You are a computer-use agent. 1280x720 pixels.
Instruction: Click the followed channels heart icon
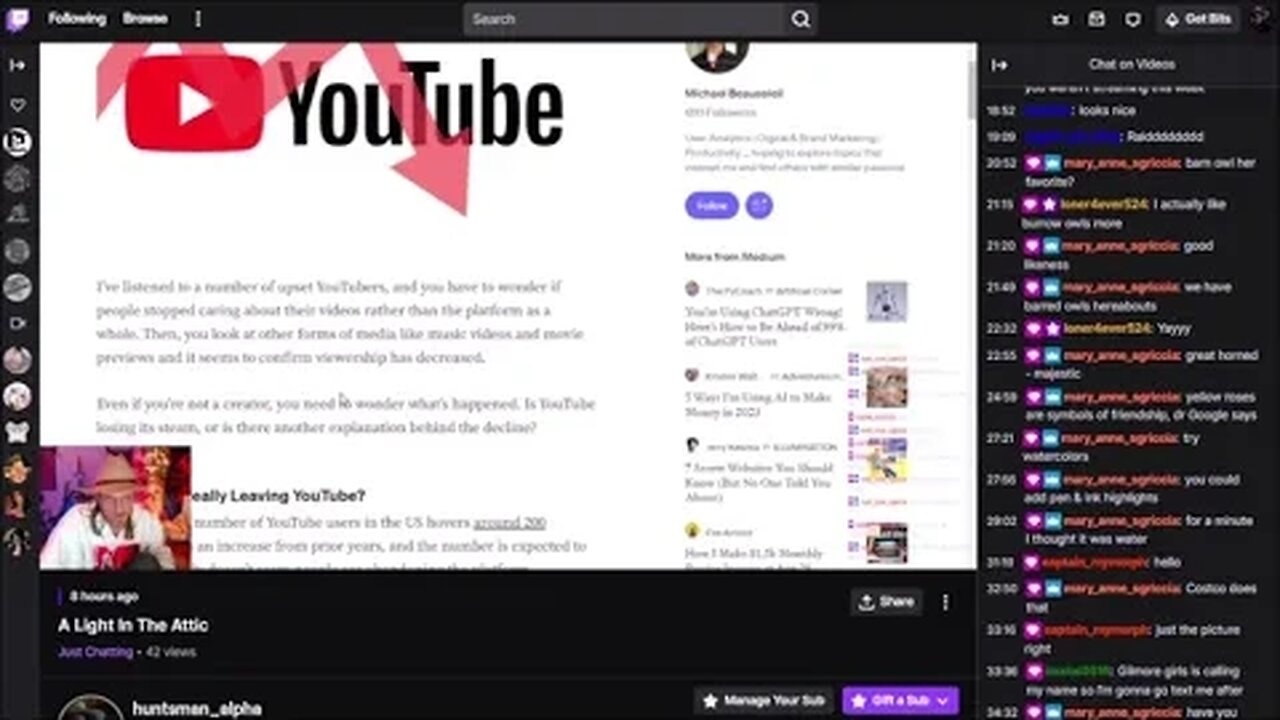pos(17,105)
